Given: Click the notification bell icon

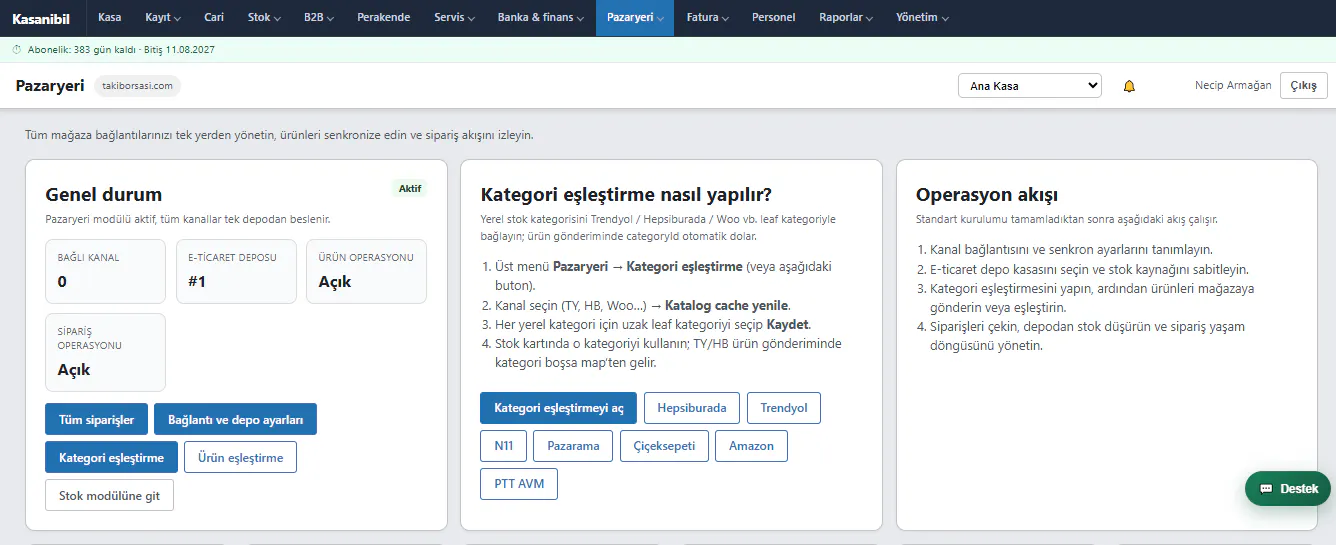Looking at the screenshot, I should 1129,86.
